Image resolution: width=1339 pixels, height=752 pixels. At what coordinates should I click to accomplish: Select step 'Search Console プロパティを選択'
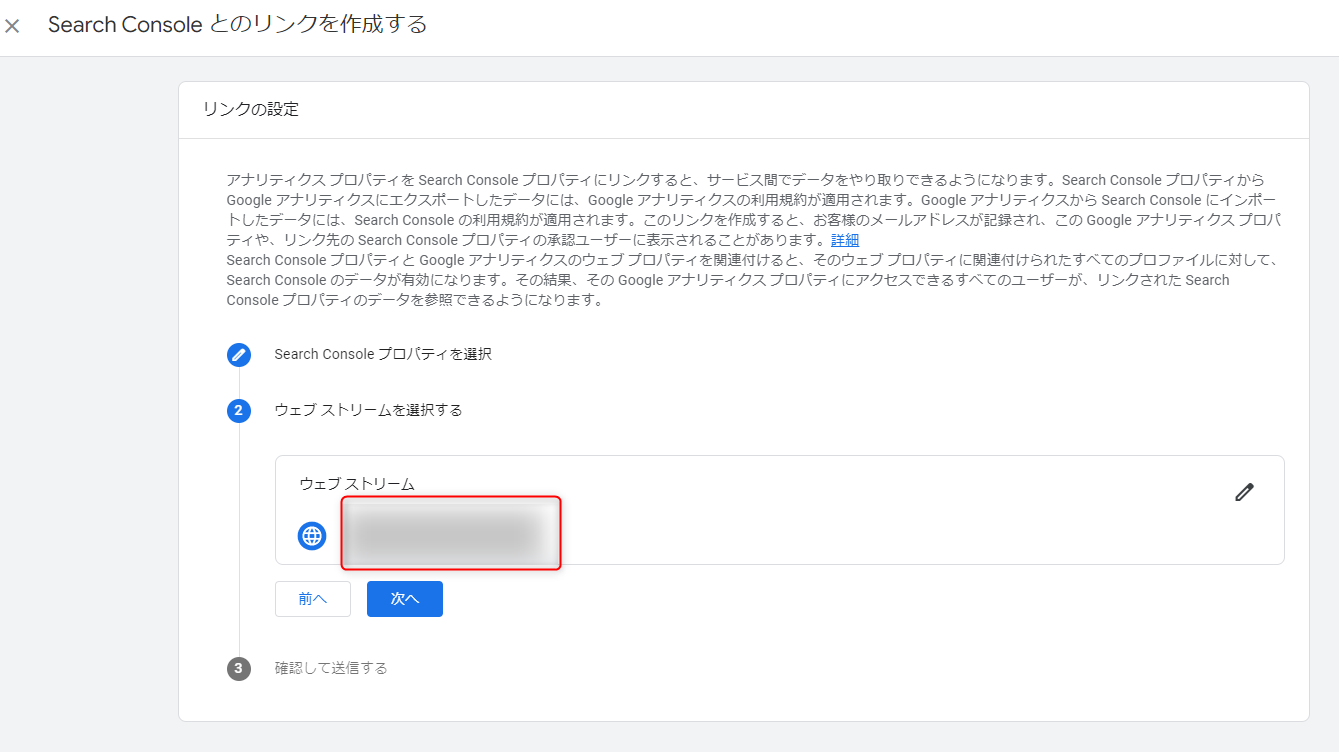click(x=383, y=354)
